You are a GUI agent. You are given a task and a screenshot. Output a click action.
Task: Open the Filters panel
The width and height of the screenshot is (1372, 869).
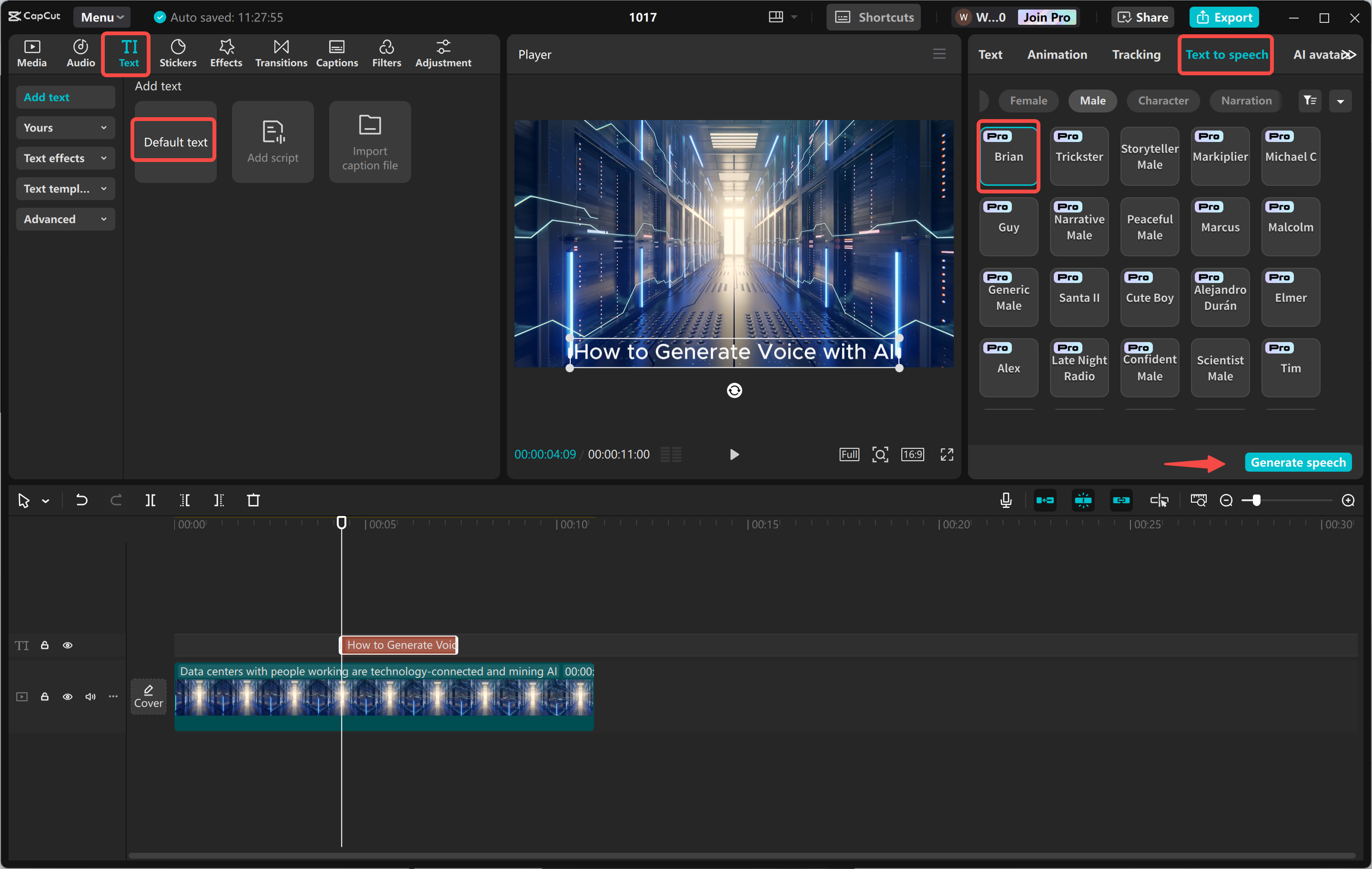(x=386, y=53)
